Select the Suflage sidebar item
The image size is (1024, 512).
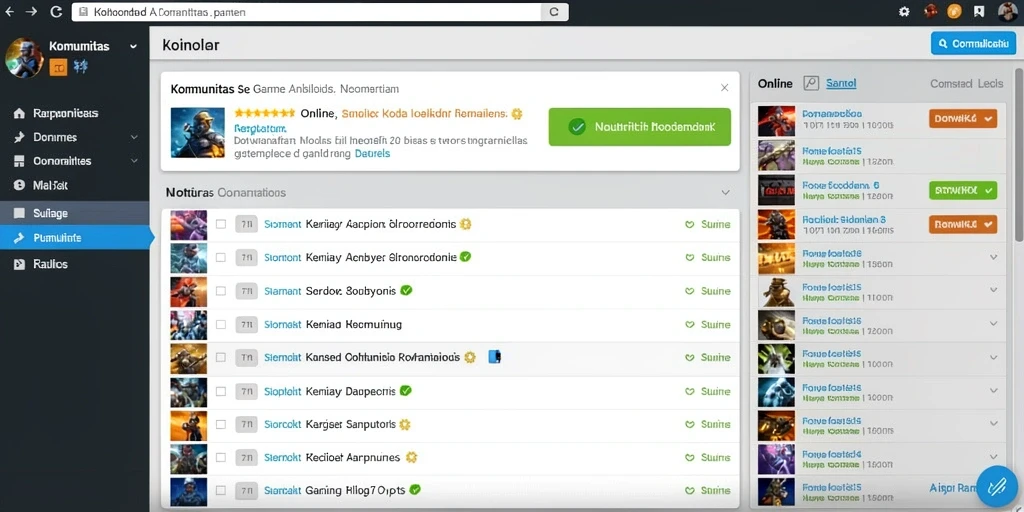pos(75,213)
